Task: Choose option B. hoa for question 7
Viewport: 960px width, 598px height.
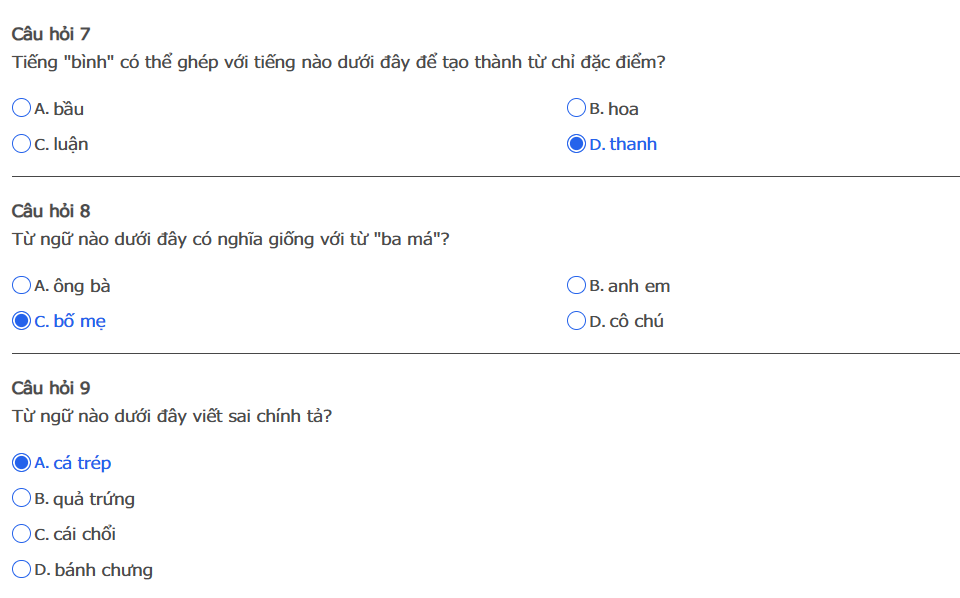Action: pyautogui.click(x=576, y=108)
